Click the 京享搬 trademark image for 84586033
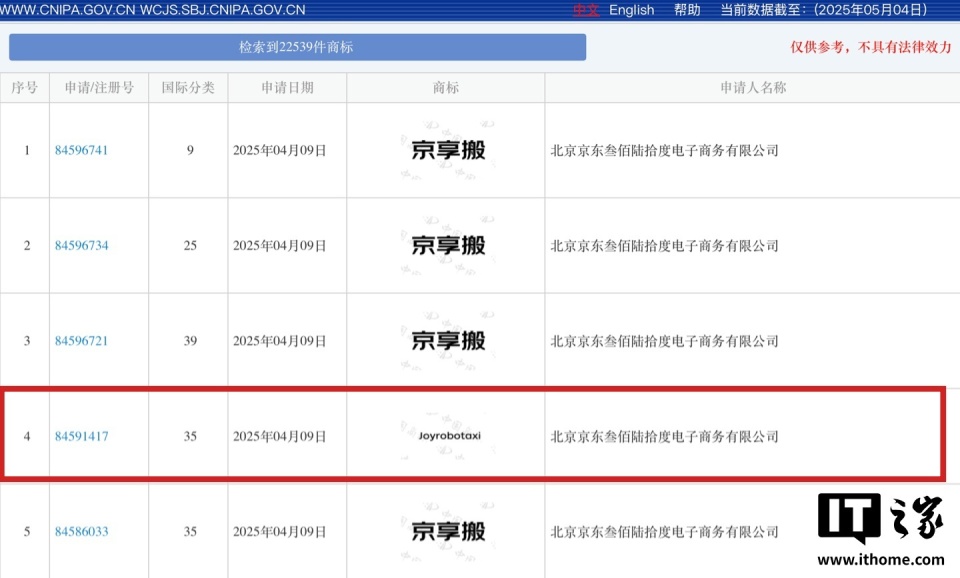960x578 pixels. pos(448,531)
